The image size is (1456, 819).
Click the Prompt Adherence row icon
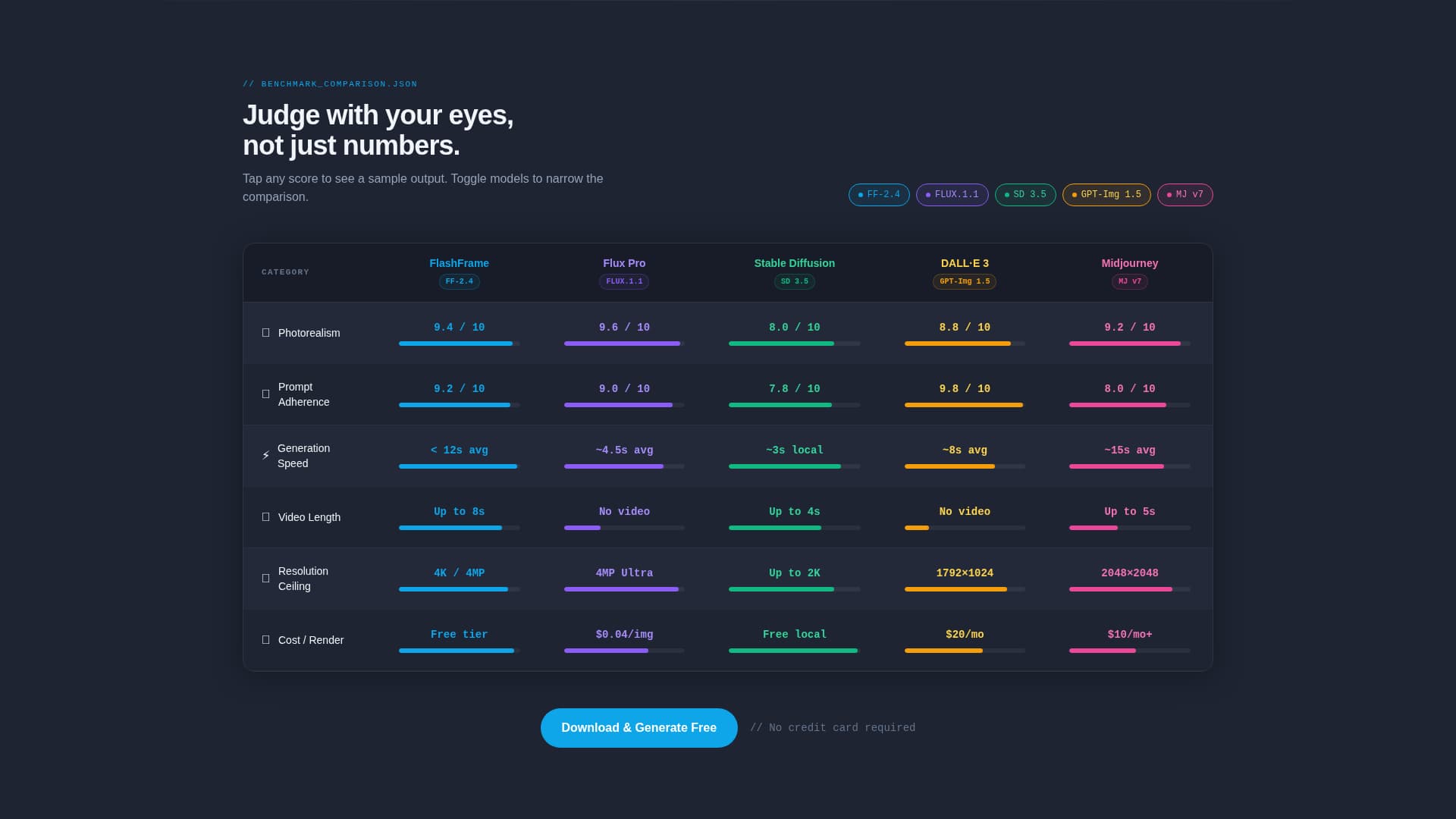[265, 394]
